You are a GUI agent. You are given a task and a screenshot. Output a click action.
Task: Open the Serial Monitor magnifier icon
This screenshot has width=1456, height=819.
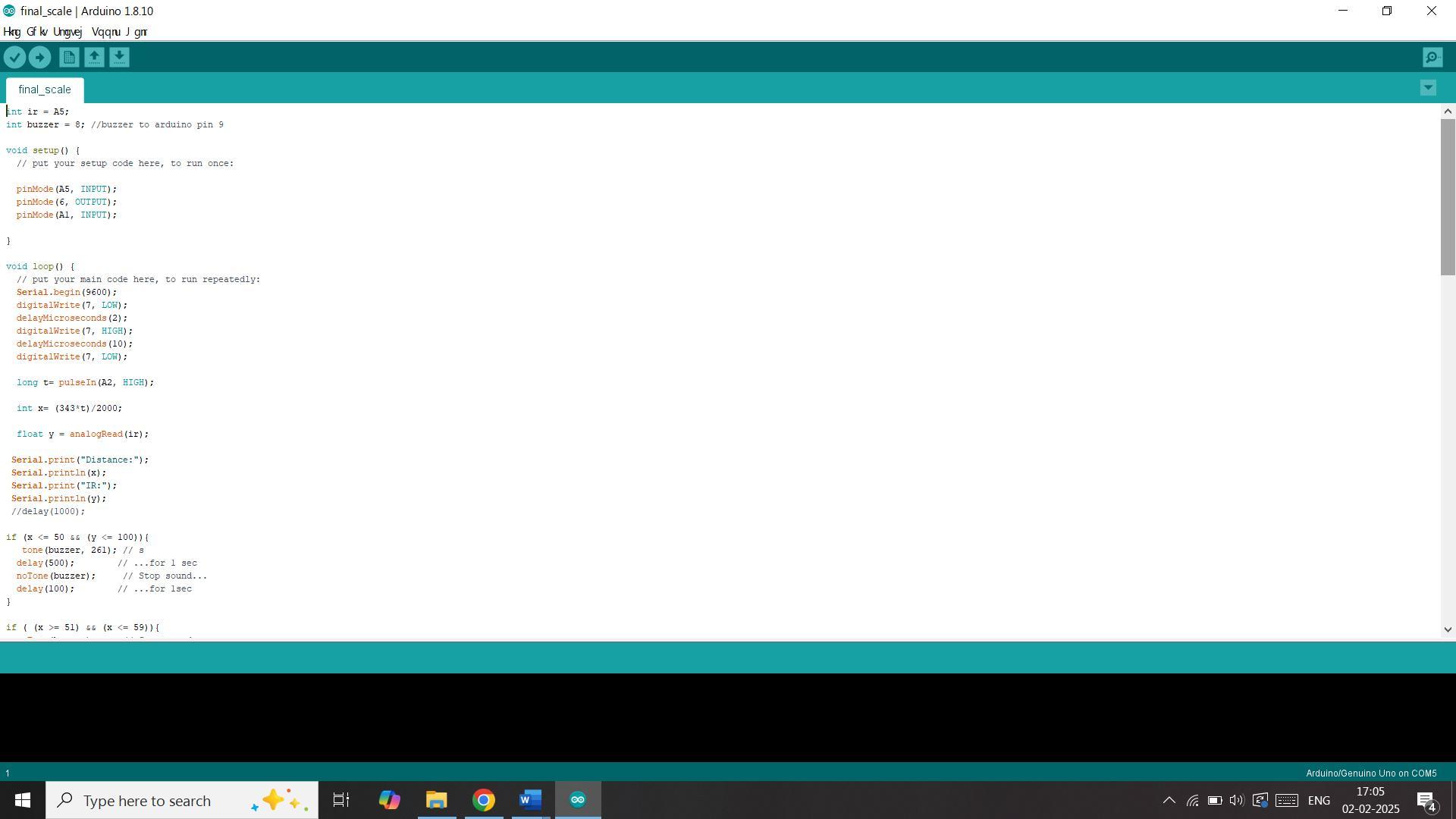pyautogui.click(x=1432, y=58)
